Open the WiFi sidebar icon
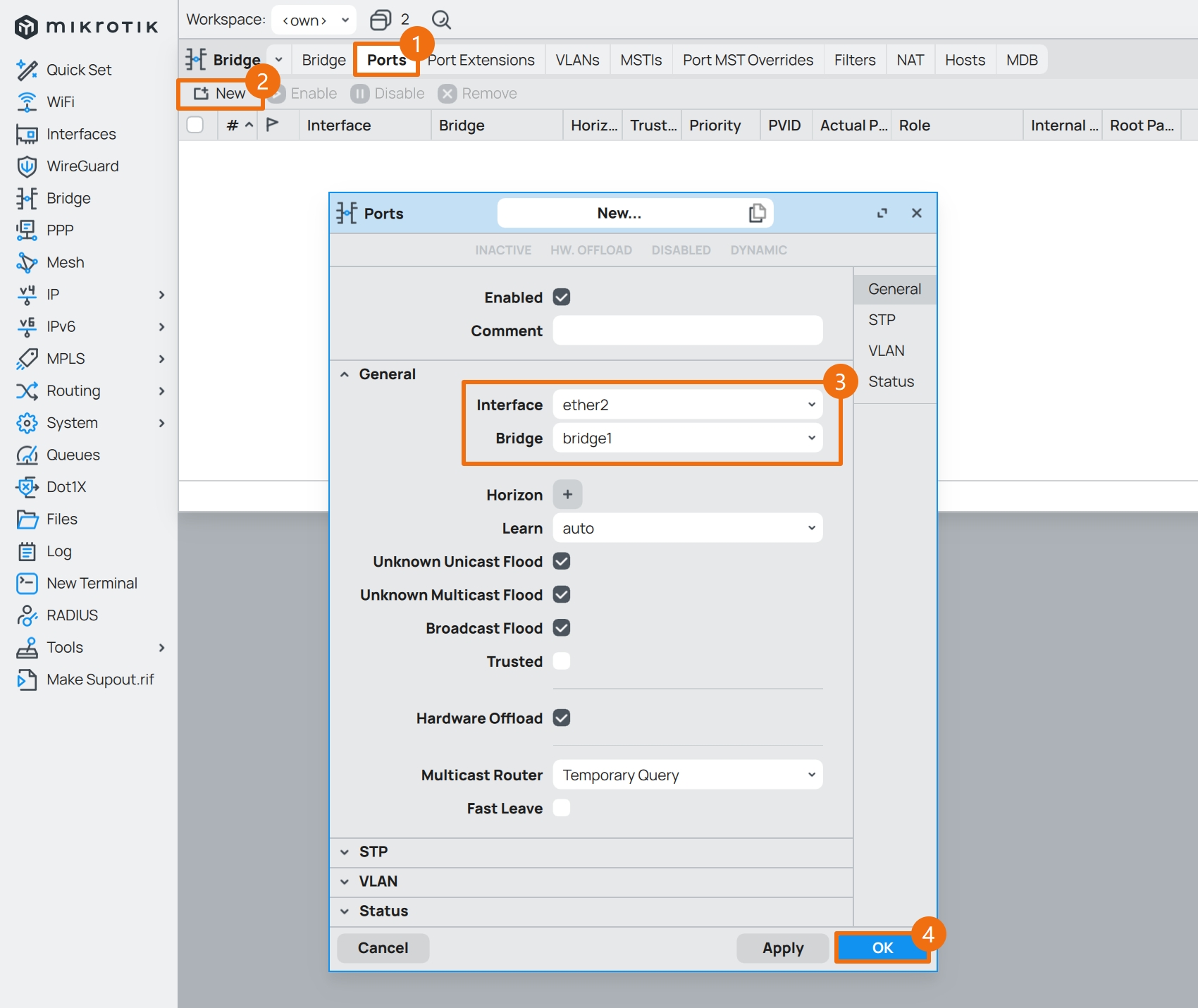 (x=27, y=102)
